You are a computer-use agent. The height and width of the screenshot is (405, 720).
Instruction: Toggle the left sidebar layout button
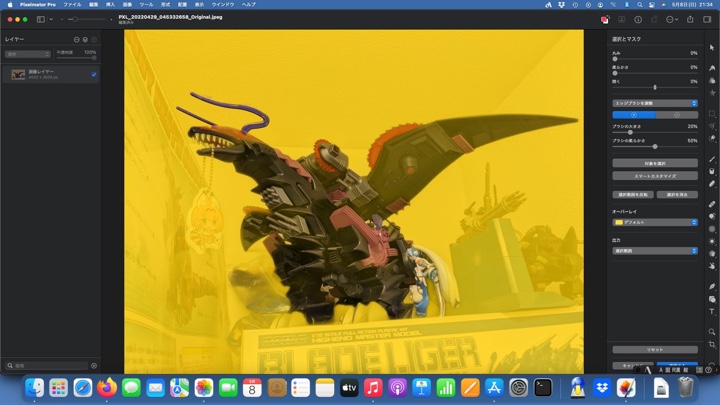click(x=41, y=19)
